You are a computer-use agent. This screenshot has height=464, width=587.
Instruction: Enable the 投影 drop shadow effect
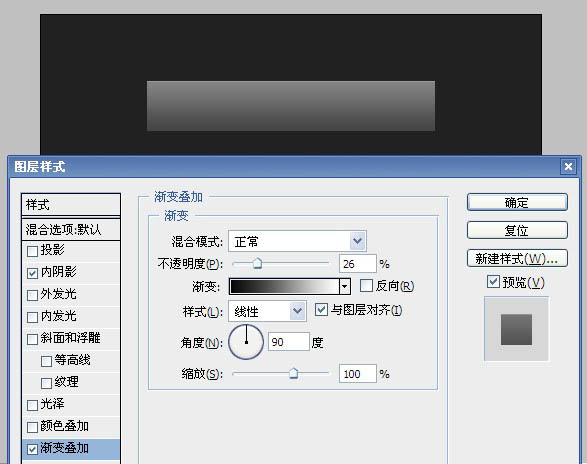click(x=33, y=251)
